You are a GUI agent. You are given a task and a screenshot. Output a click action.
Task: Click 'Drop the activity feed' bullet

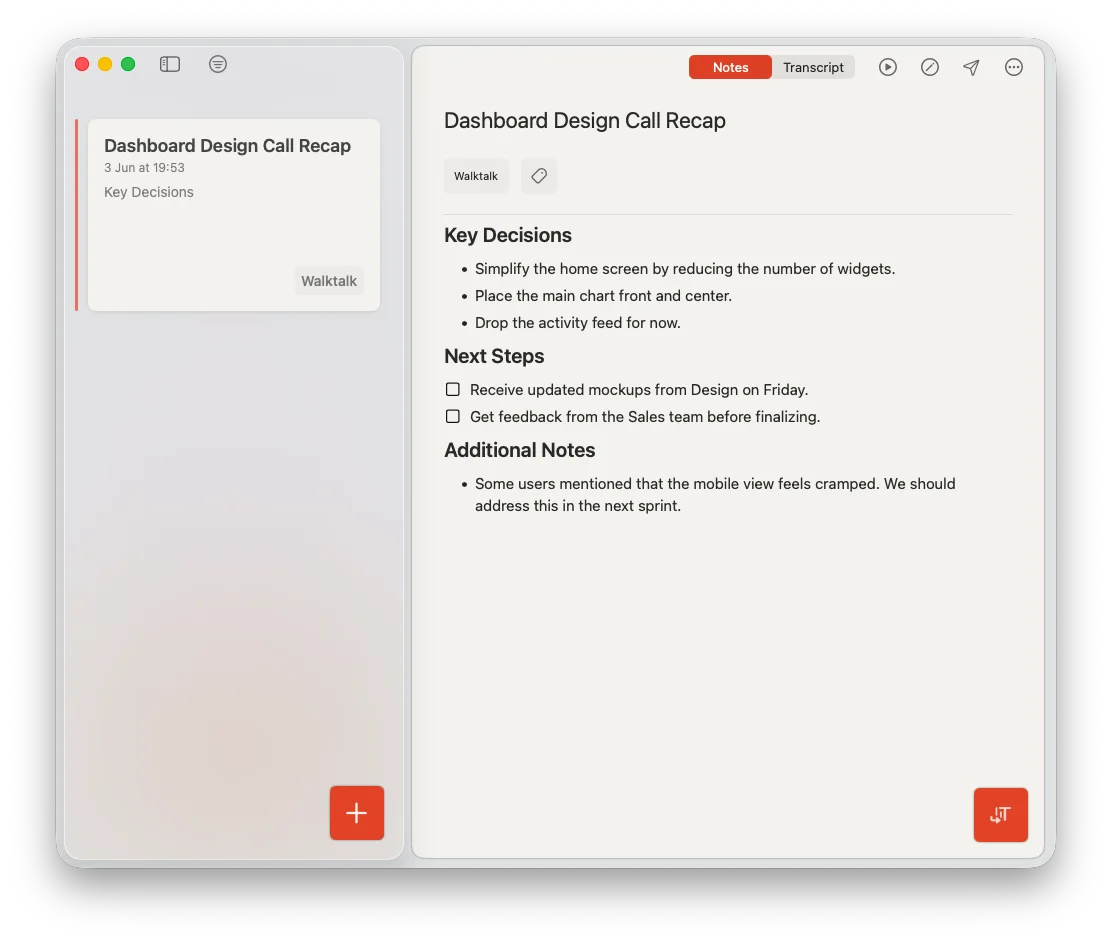(578, 323)
